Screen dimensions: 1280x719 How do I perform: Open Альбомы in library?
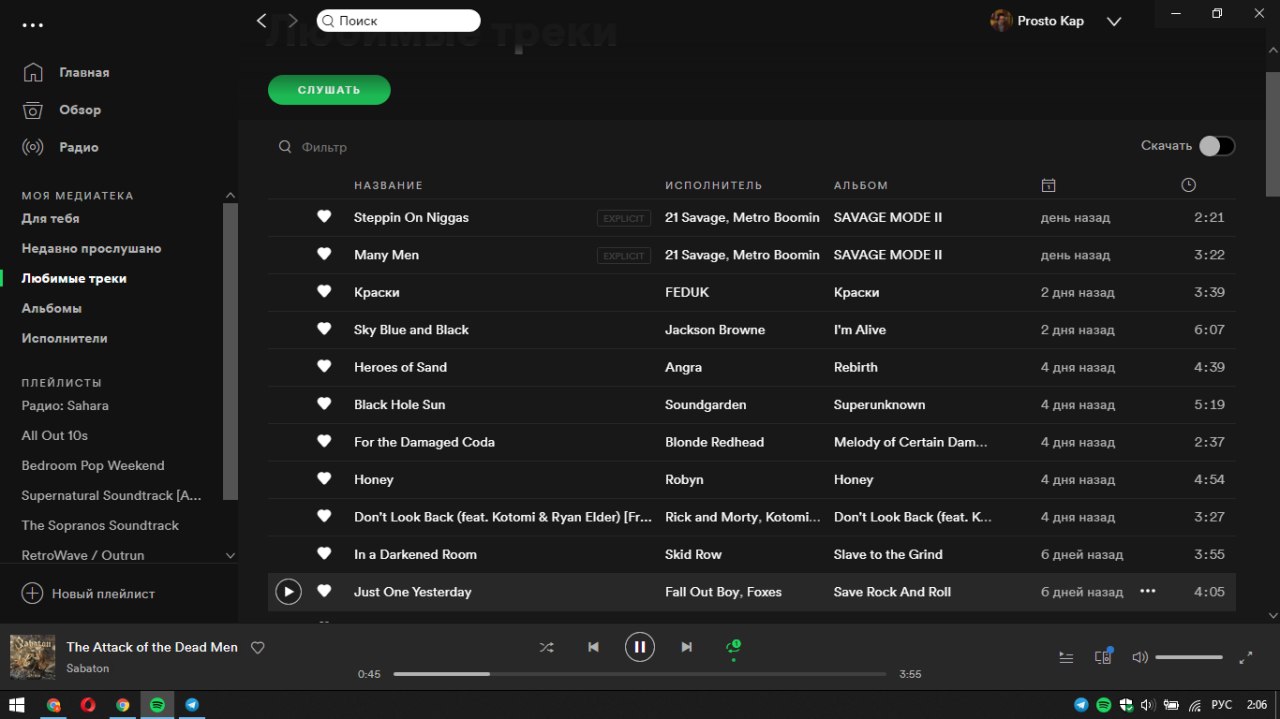click(x=52, y=308)
